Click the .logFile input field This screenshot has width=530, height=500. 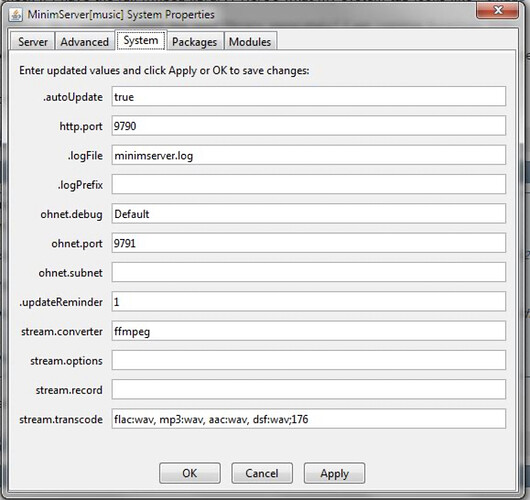tap(309, 155)
